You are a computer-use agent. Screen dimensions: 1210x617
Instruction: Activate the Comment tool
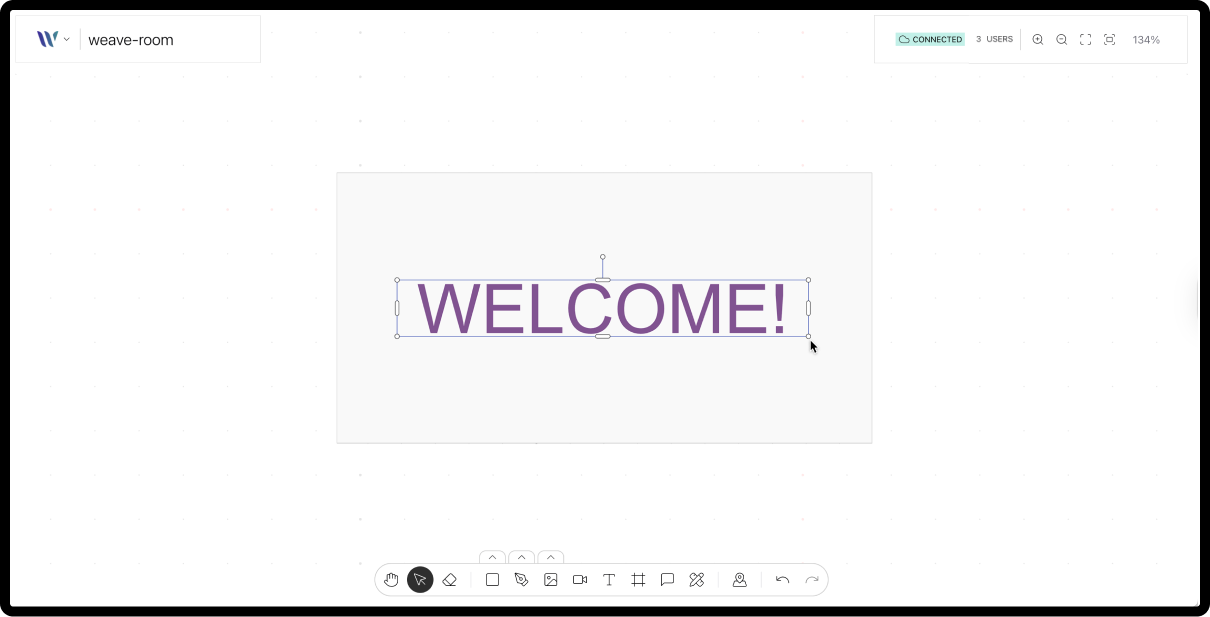(667, 580)
